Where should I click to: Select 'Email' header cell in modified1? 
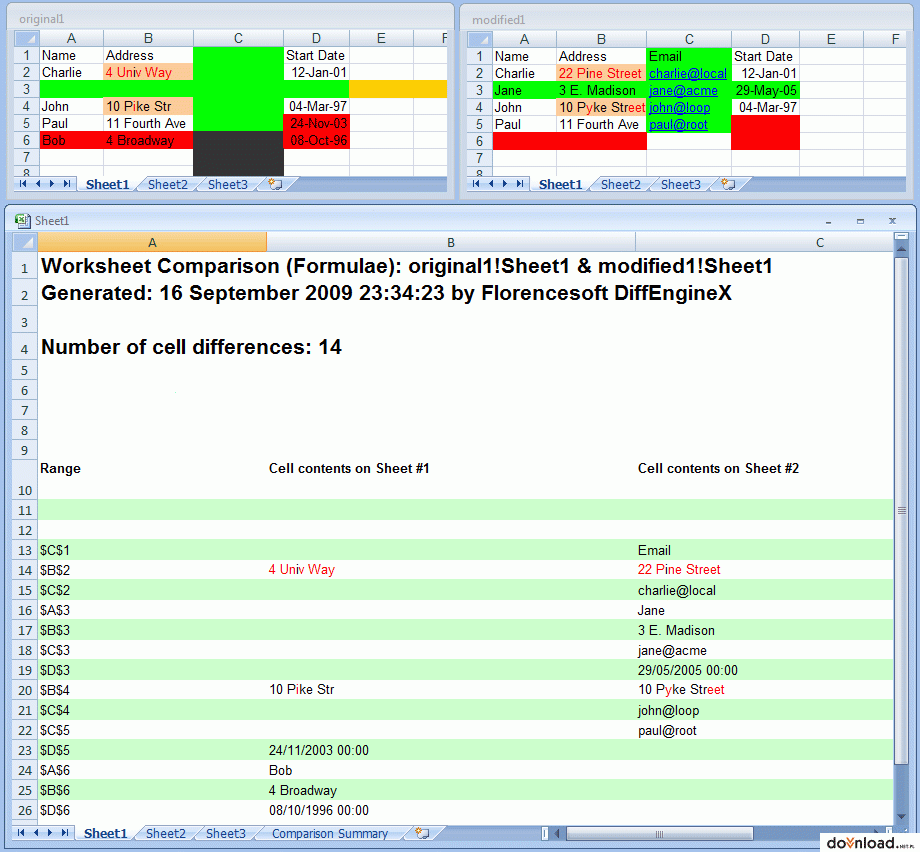(x=689, y=56)
